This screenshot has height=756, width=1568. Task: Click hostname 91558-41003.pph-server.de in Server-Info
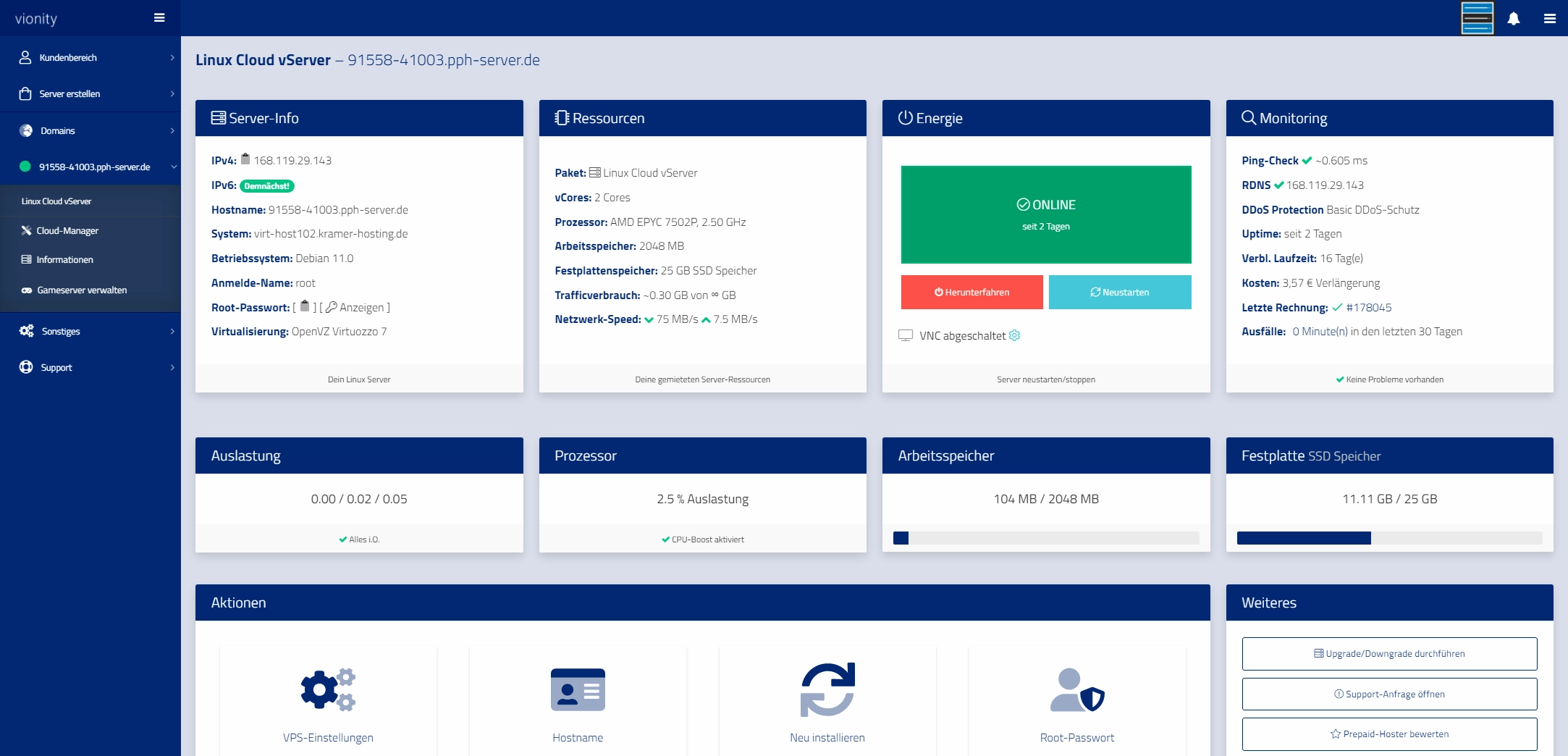pos(338,210)
